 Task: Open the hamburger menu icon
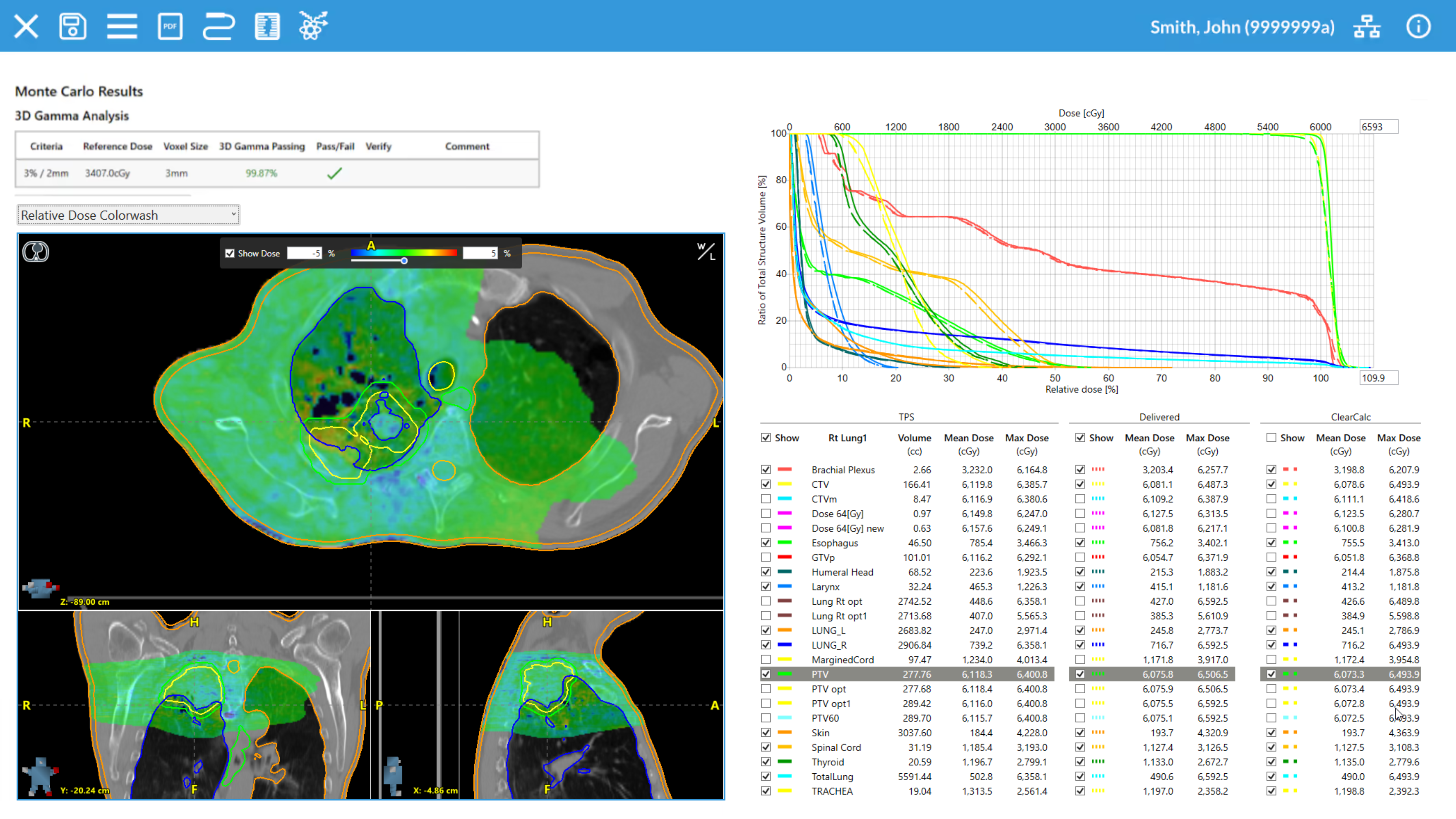point(122,27)
